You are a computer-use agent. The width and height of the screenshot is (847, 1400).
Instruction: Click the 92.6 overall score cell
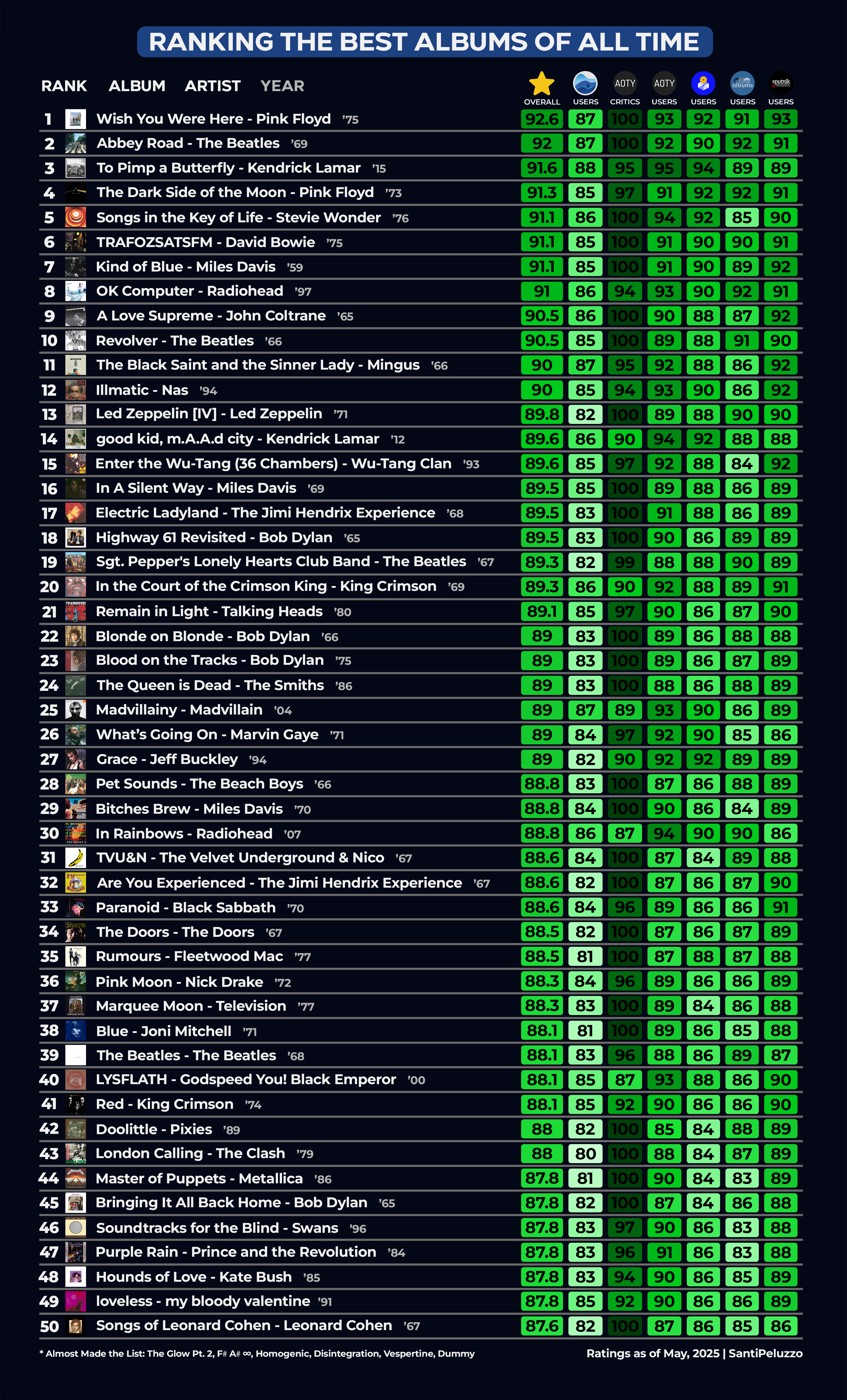pos(542,119)
